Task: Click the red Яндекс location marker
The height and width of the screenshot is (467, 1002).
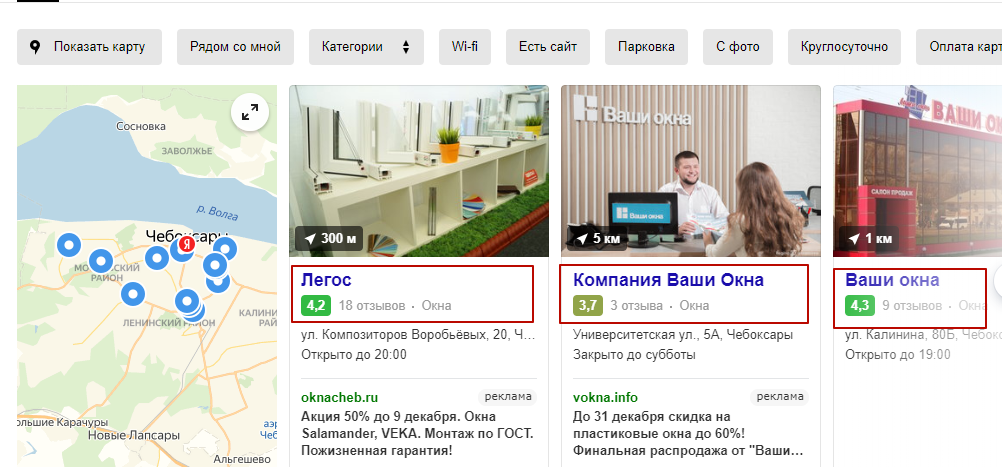Action: 186,244
